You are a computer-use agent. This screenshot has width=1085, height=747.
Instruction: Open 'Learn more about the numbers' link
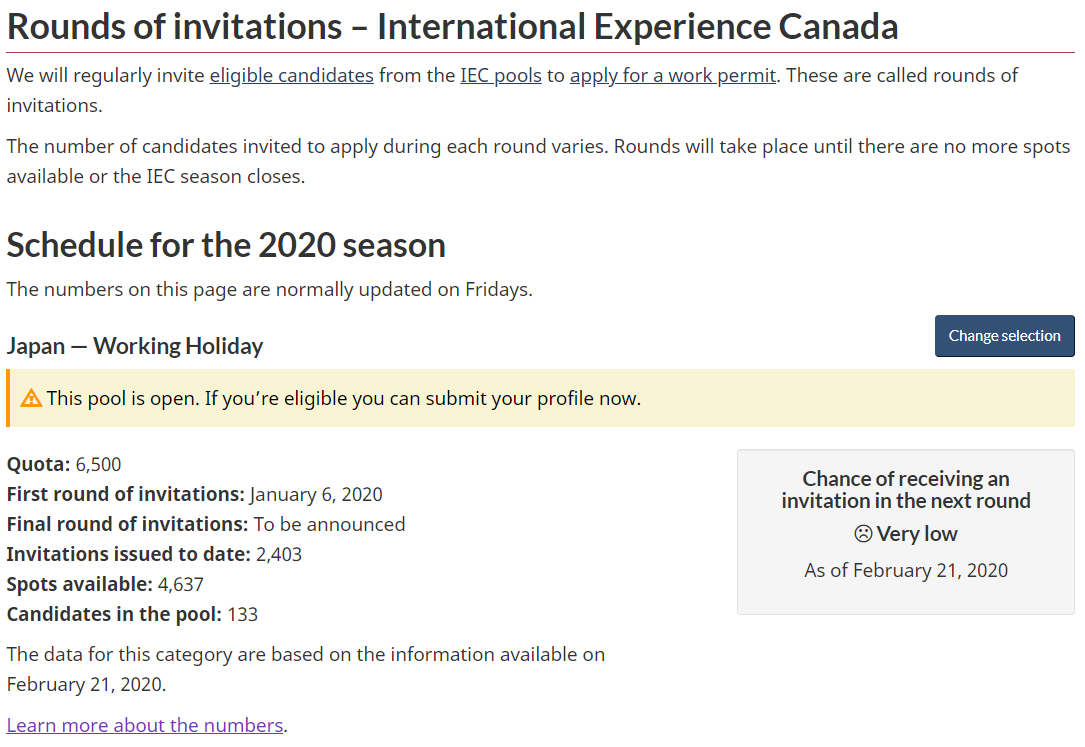145,725
